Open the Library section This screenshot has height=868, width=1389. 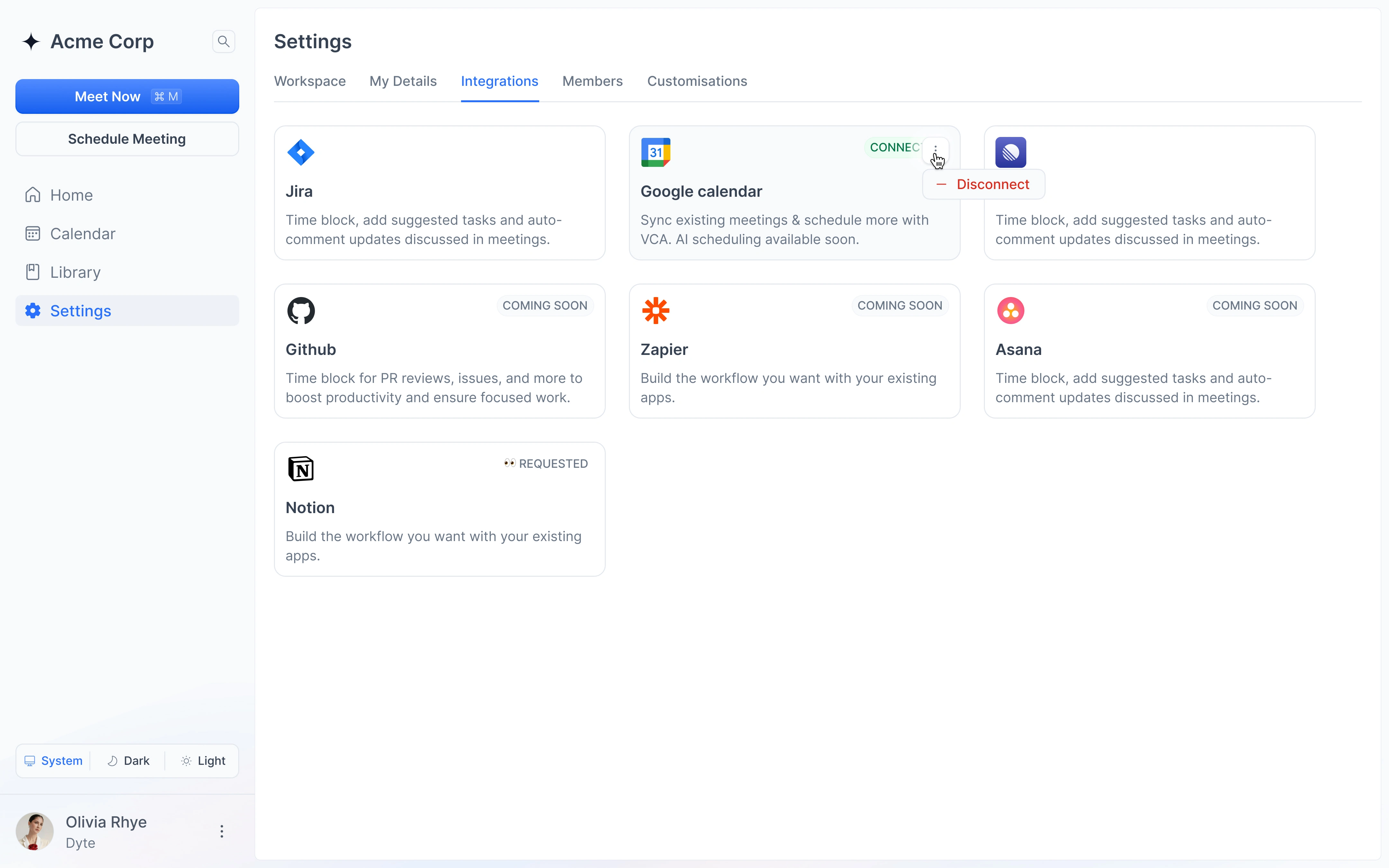pyautogui.click(x=75, y=272)
